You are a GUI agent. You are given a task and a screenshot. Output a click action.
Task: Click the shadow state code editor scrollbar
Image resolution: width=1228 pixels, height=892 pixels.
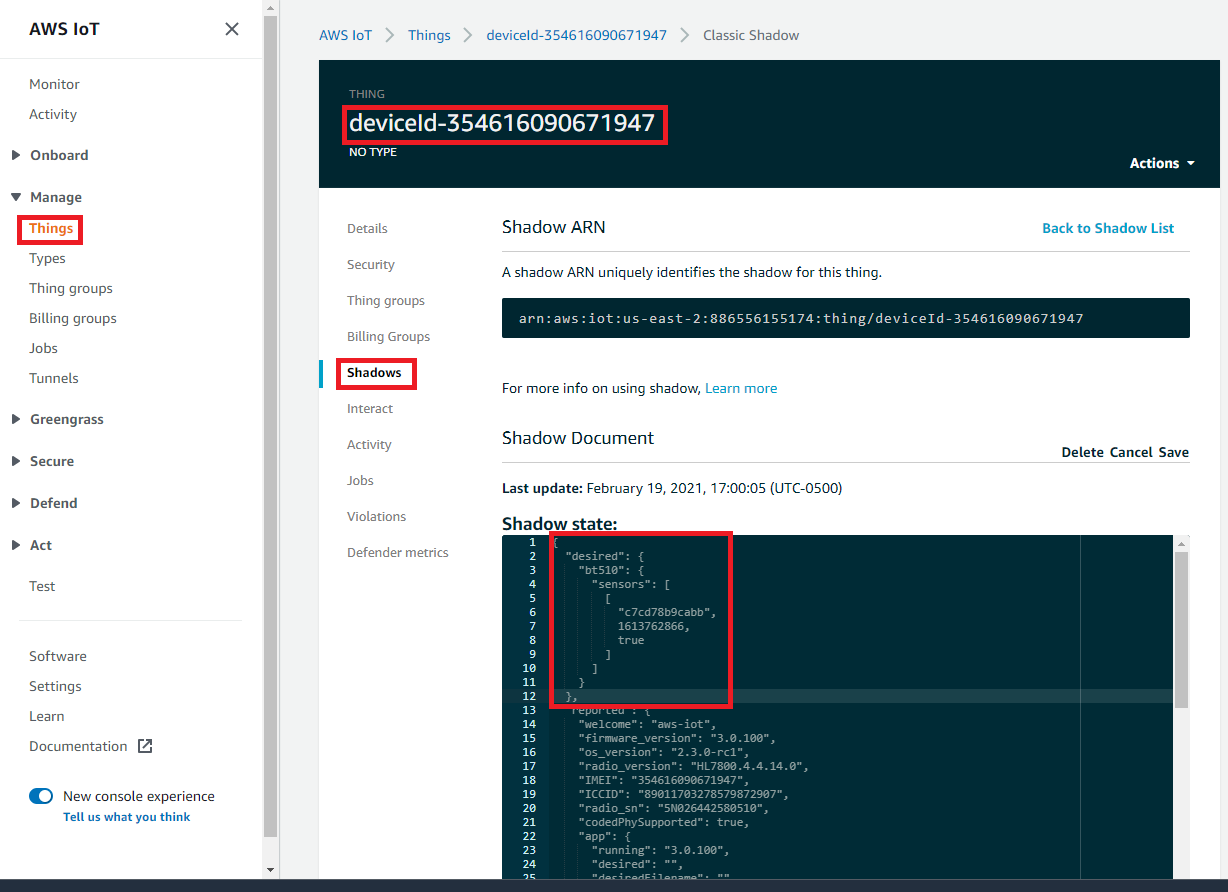click(x=1182, y=629)
